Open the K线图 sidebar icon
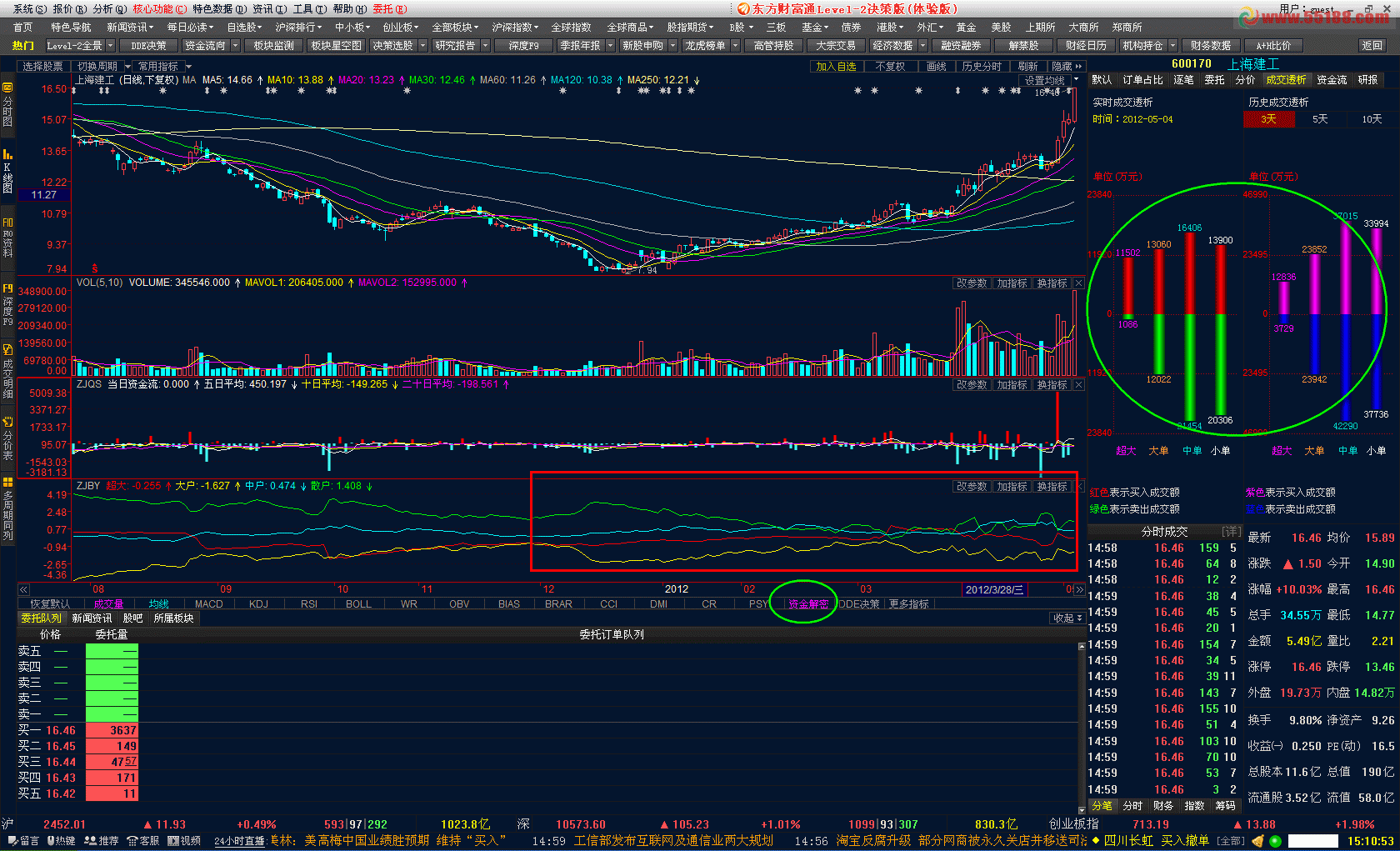This screenshot has height=851, width=1400. [7, 171]
